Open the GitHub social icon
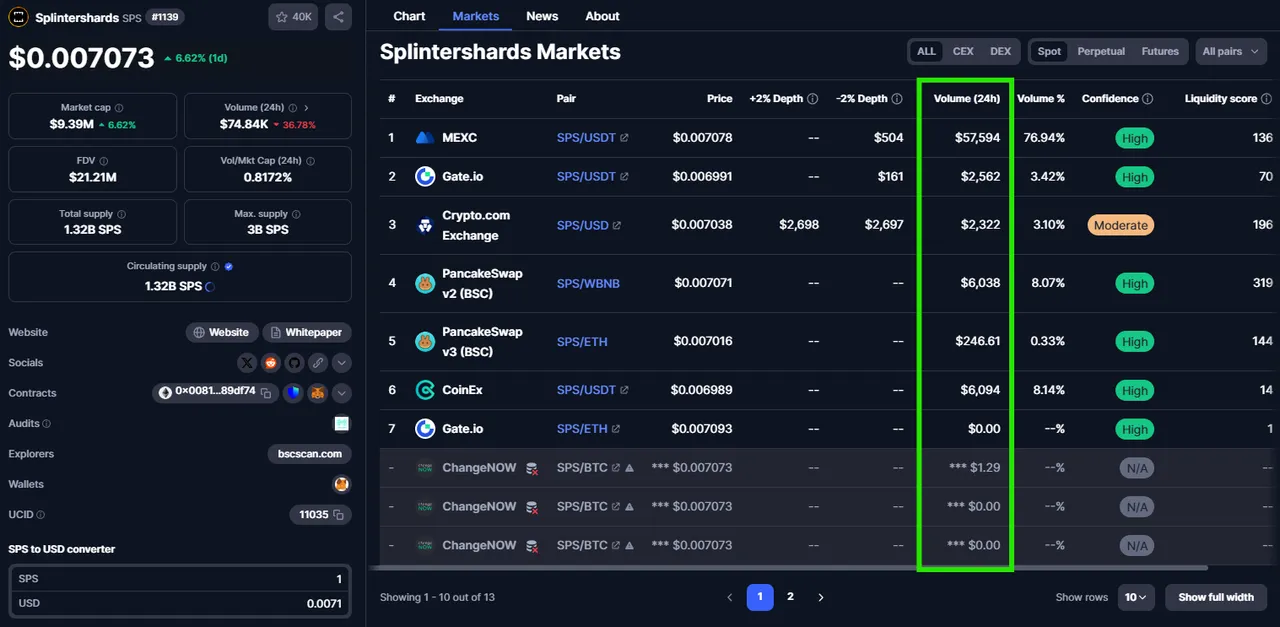 pos(294,363)
